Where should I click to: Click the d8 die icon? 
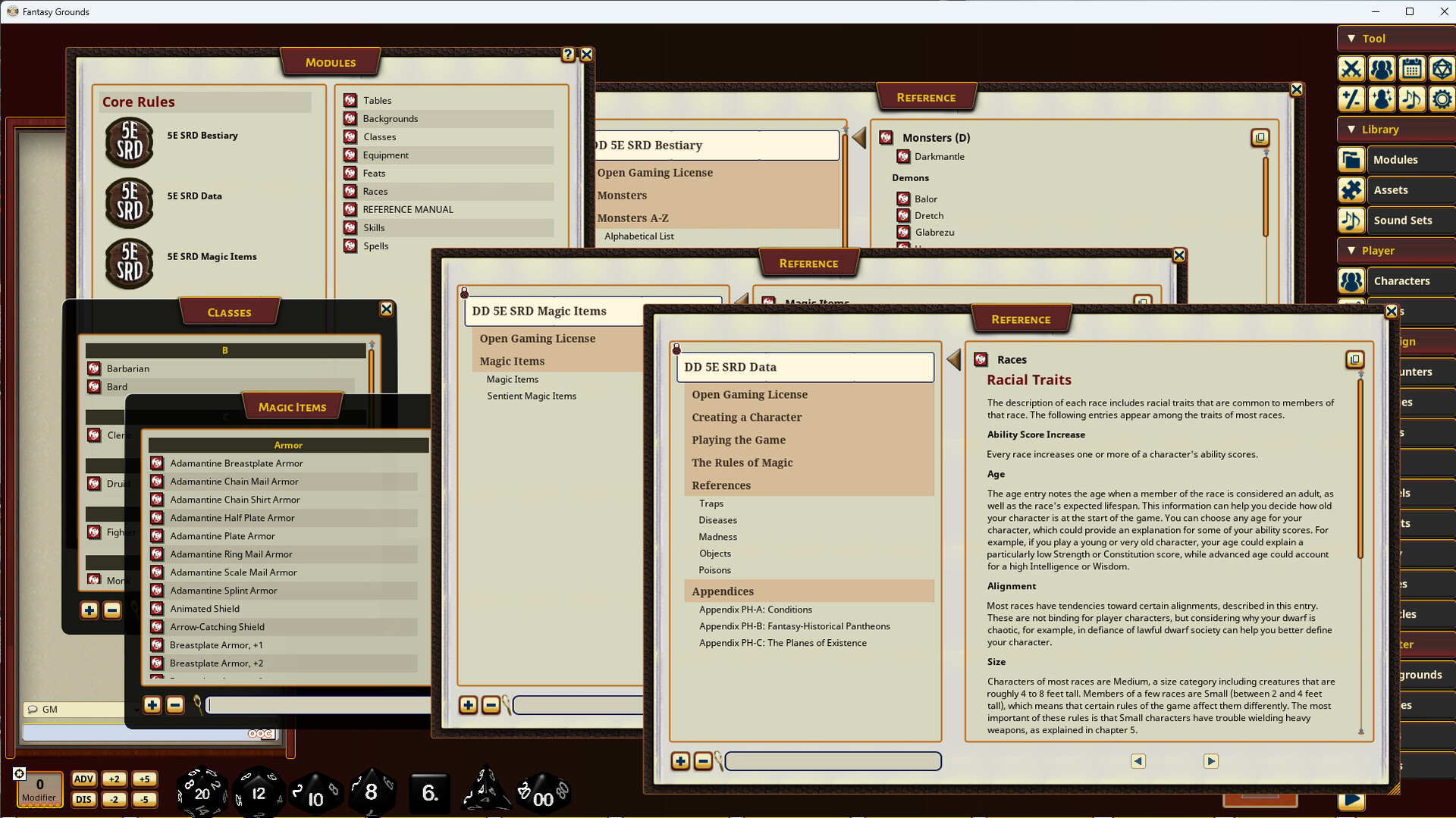371,792
